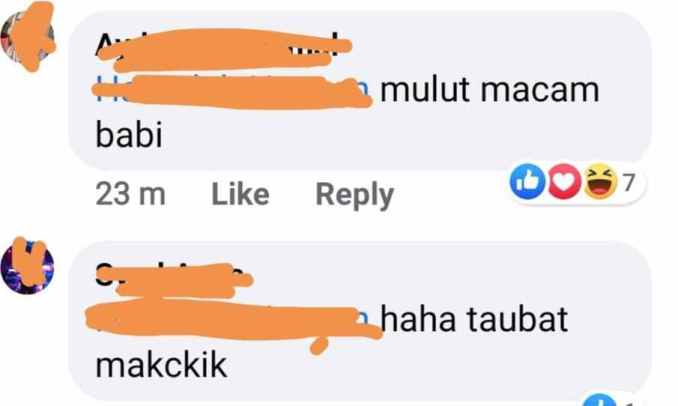Reply to the 'mulut macam babi' comment
Viewport: 678px width, 406px height.
pos(355,195)
